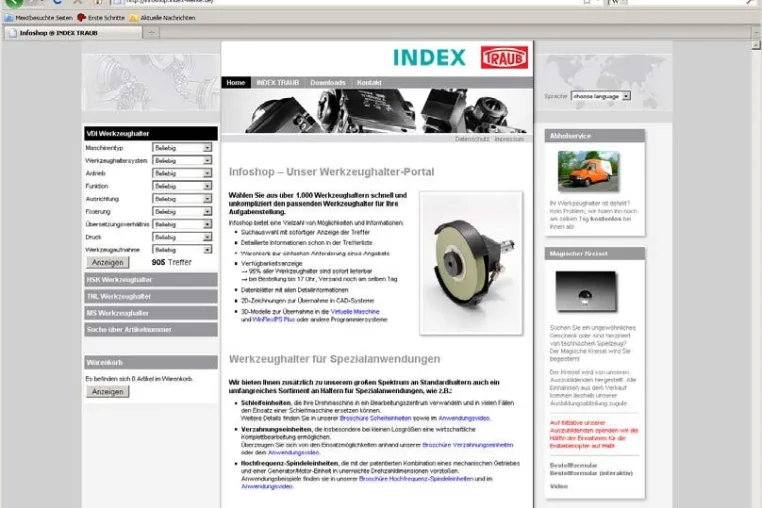Open the Aktuelle Nachrichten feed bookmark

tap(162, 18)
